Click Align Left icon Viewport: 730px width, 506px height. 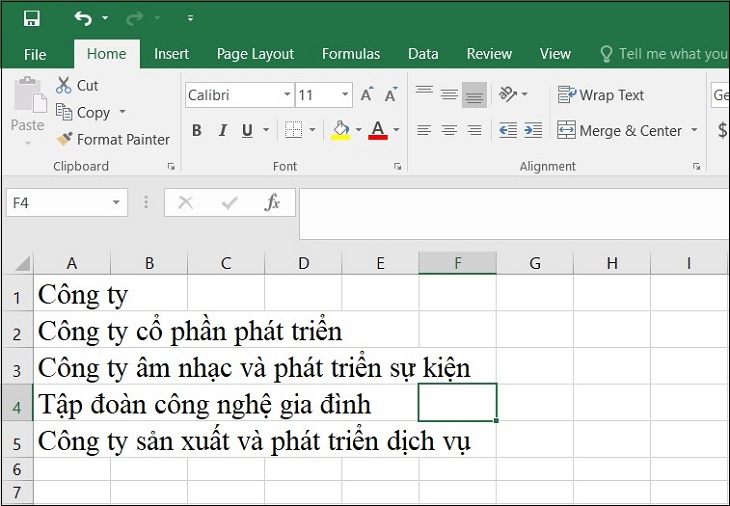[424, 130]
